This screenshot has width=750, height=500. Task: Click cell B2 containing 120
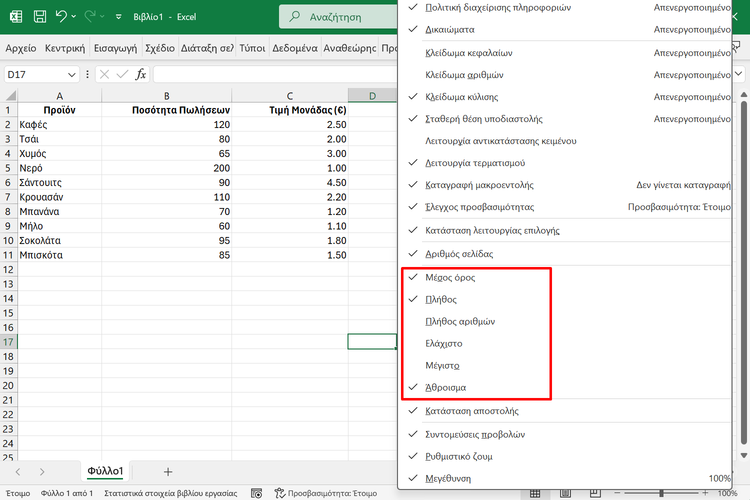167,124
